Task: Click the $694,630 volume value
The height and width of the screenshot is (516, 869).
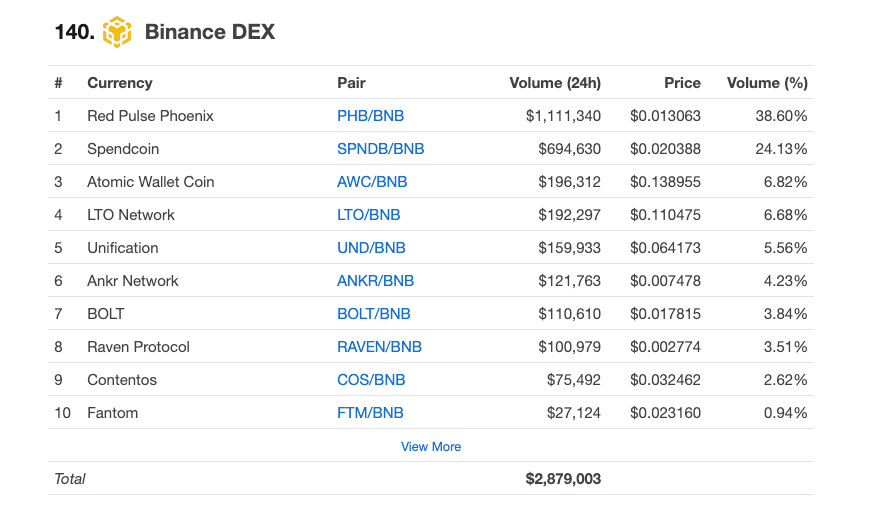Action: coord(569,149)
